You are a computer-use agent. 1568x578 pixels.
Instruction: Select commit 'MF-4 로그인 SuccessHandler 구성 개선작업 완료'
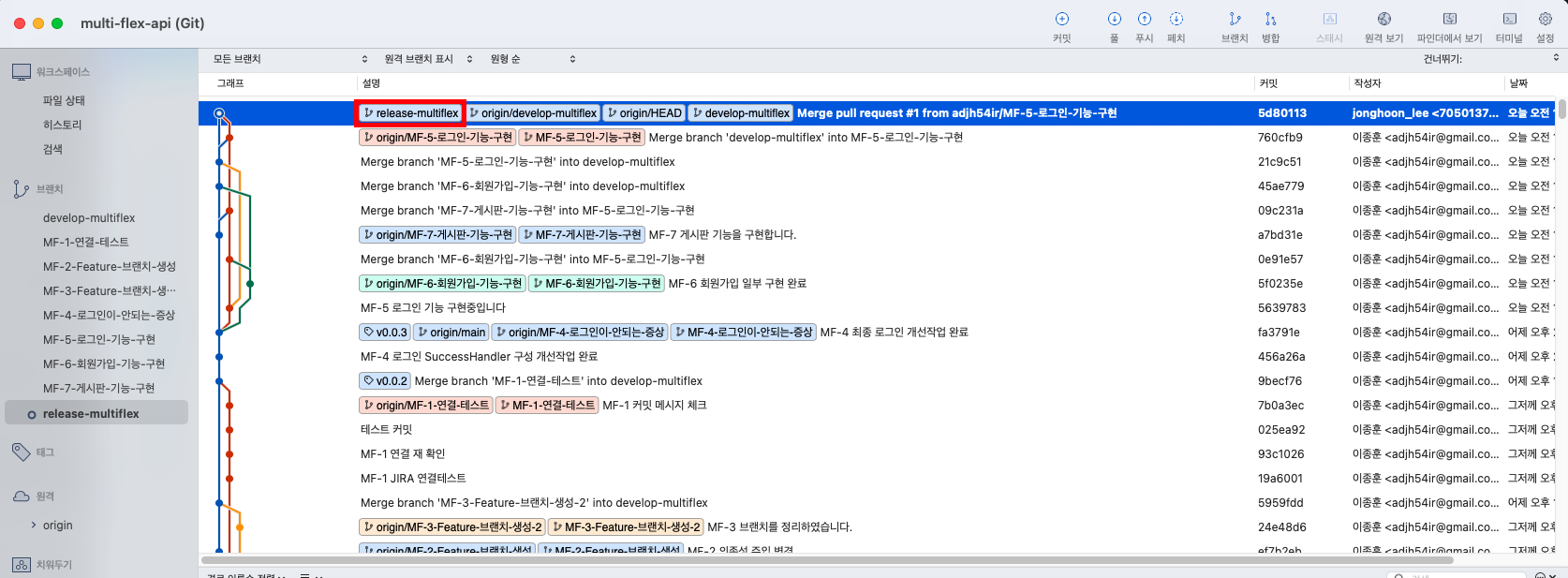coord(878,357)
